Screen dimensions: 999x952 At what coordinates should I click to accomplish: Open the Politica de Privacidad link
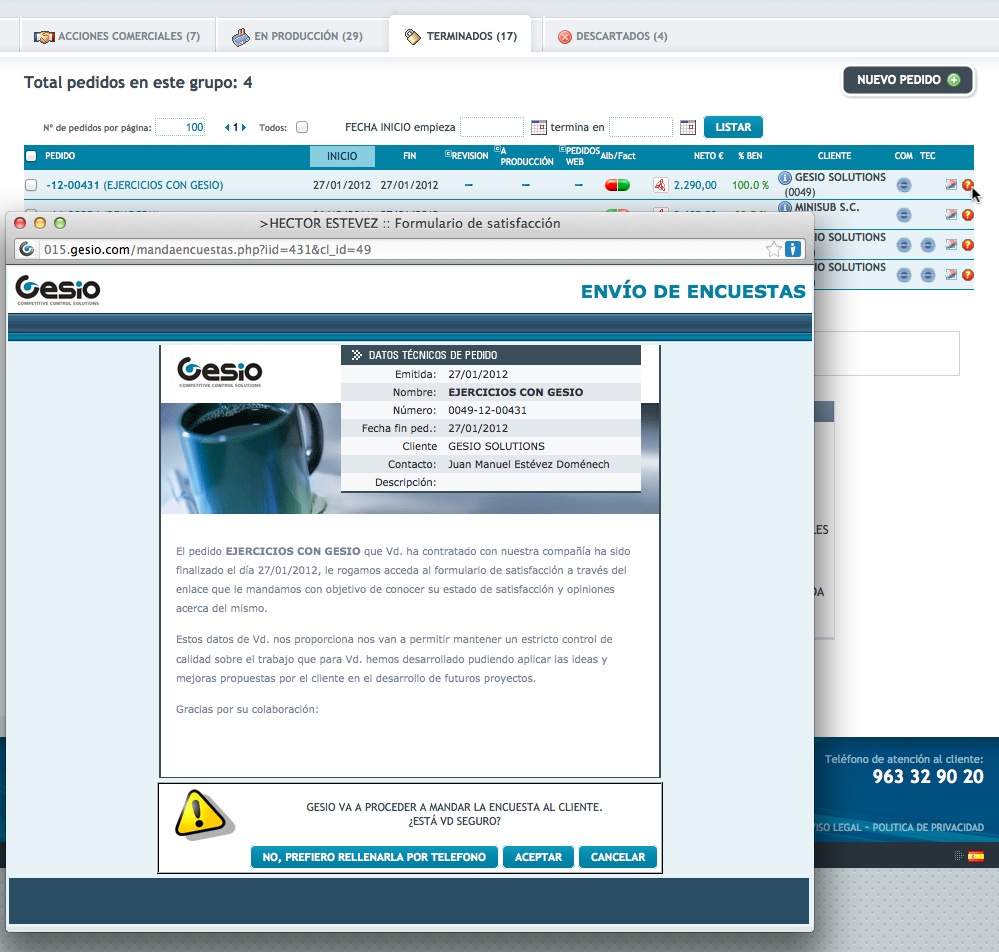coord(928,828)
